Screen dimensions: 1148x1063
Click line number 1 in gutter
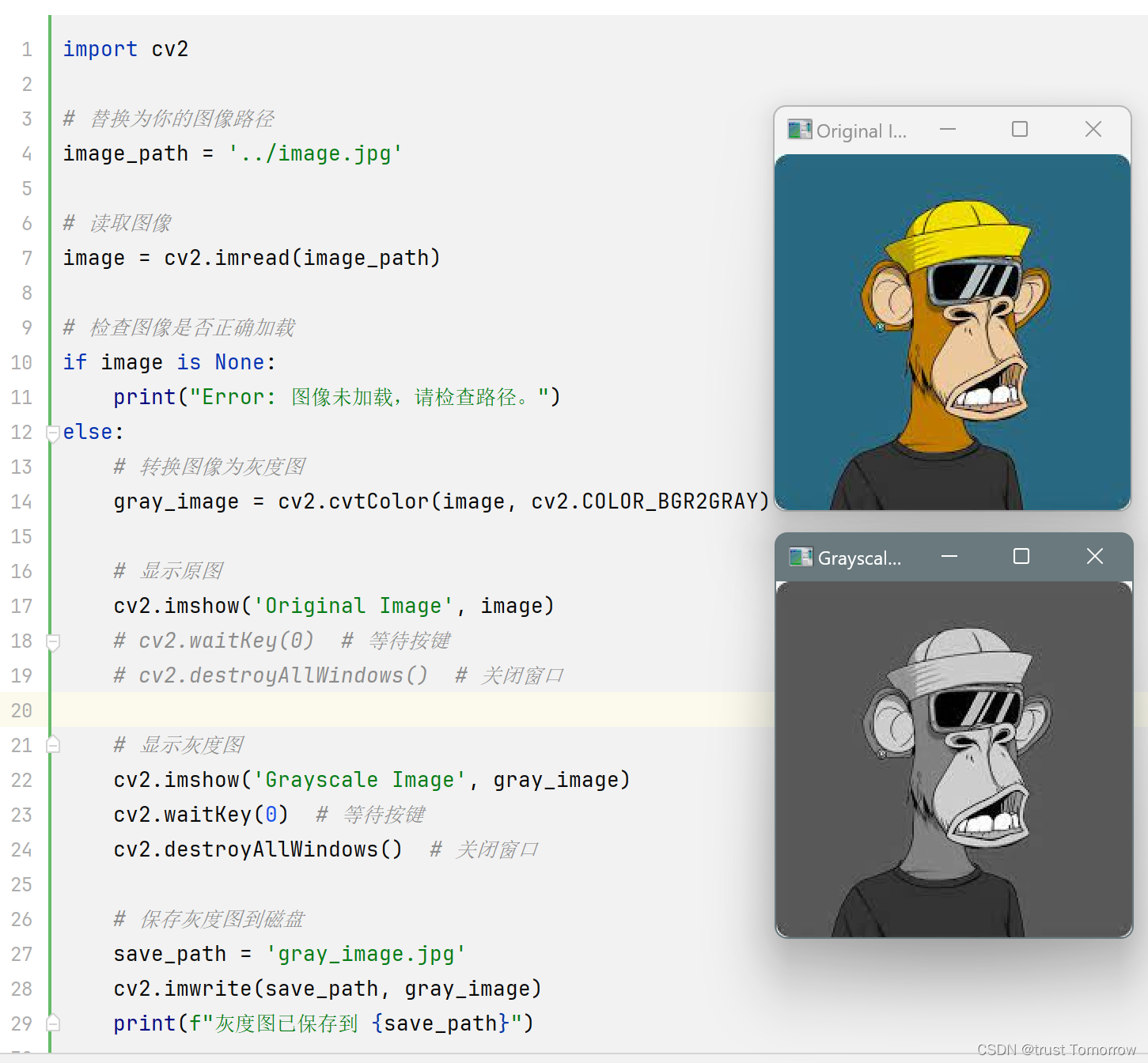[27, 49]
